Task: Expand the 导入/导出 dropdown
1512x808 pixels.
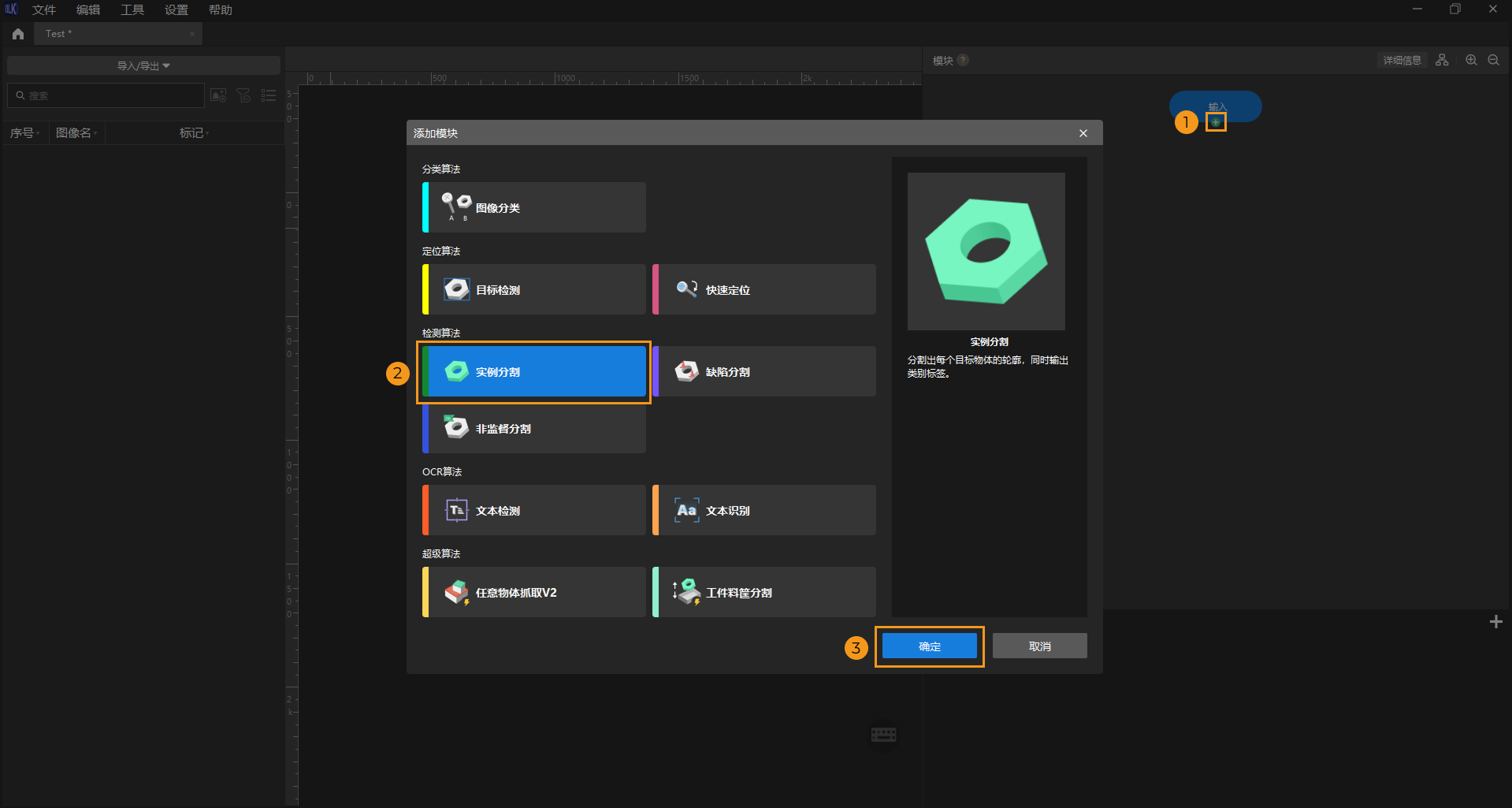Action: pos(143,65)
